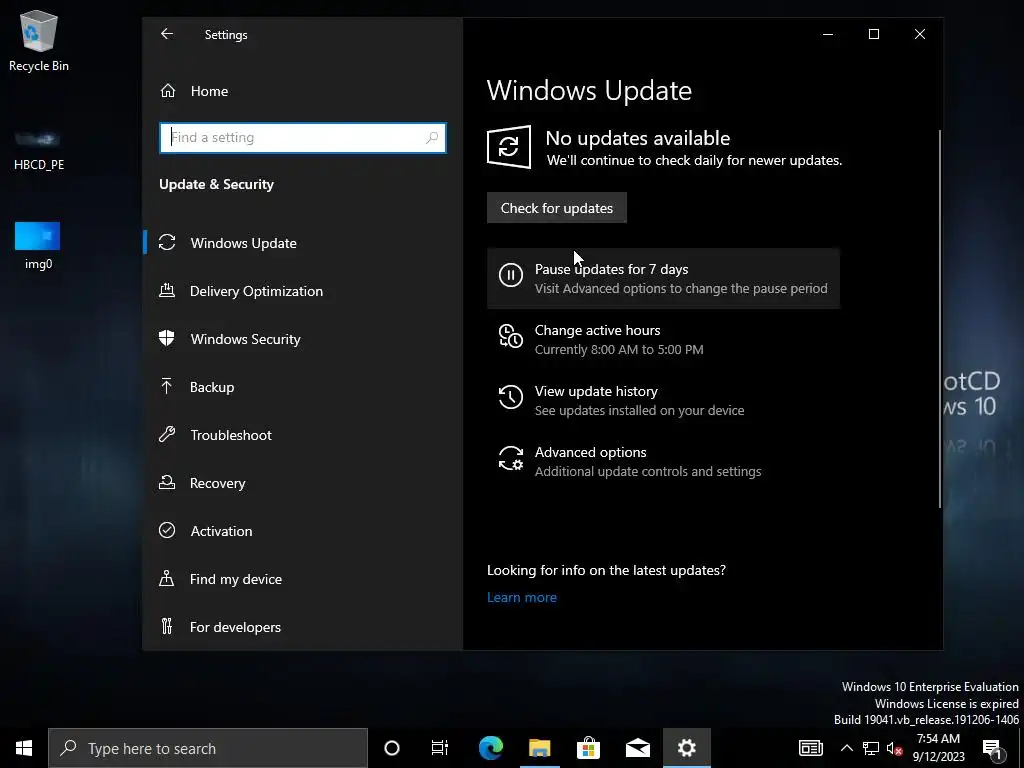Select Windows Update in the sidebar

point(302,243)
